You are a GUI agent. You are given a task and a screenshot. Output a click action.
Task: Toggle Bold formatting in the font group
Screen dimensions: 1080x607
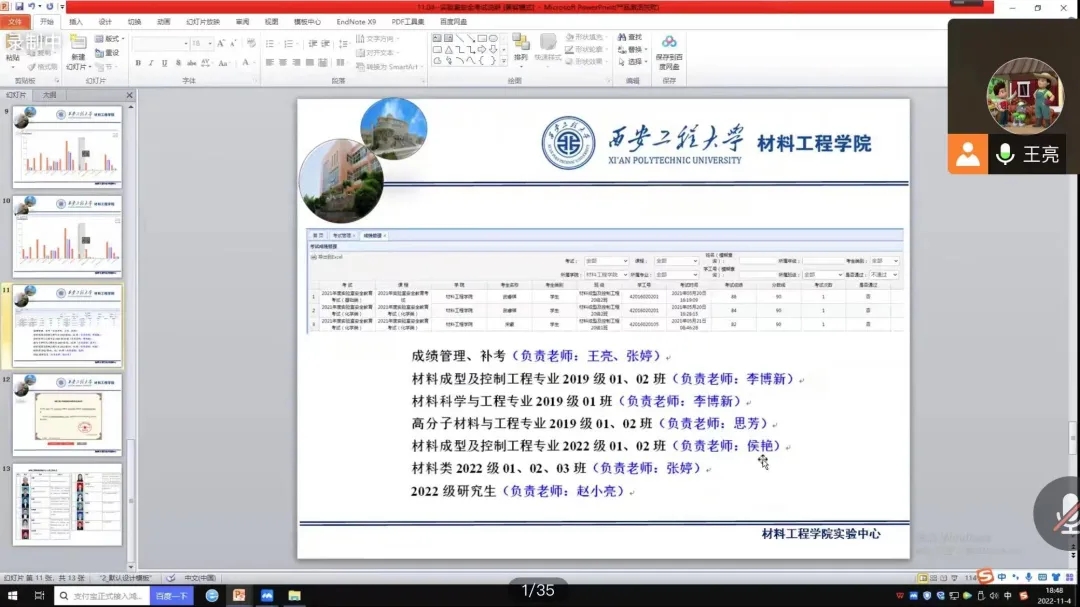point(137,63)
